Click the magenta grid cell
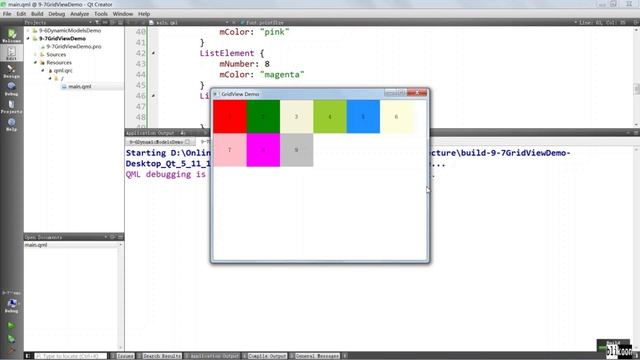Screen dimensions: 640x360 tap(263, 150)
